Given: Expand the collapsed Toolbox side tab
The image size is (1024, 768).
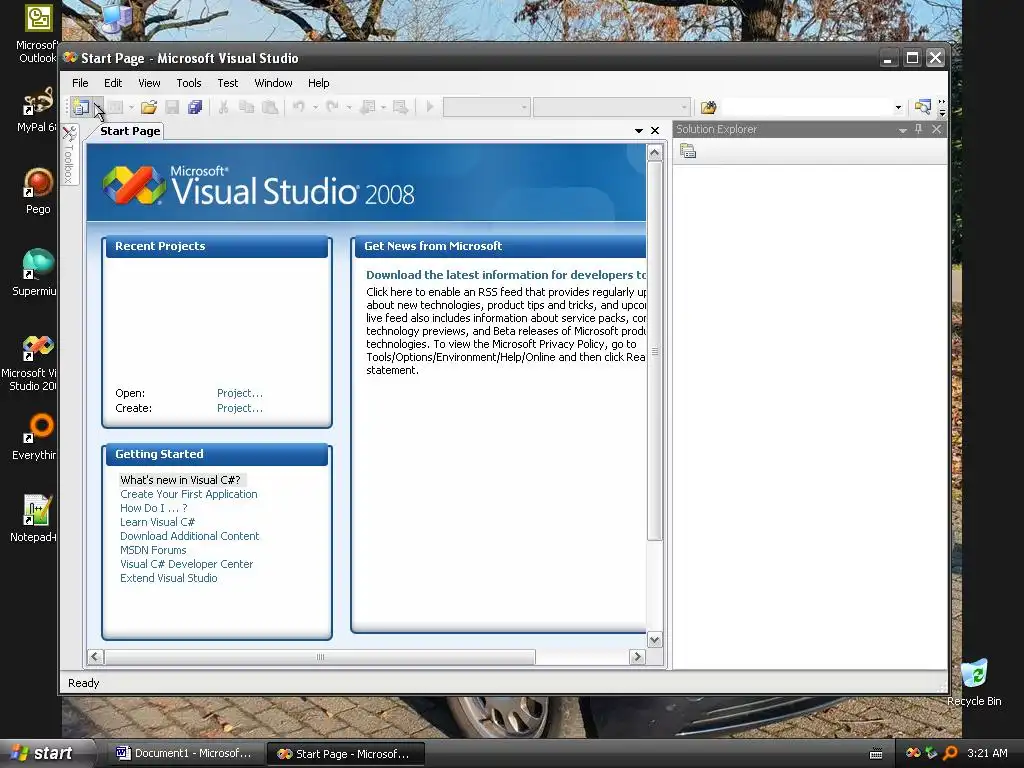Looking at the screenshot, I should (69, 155).
